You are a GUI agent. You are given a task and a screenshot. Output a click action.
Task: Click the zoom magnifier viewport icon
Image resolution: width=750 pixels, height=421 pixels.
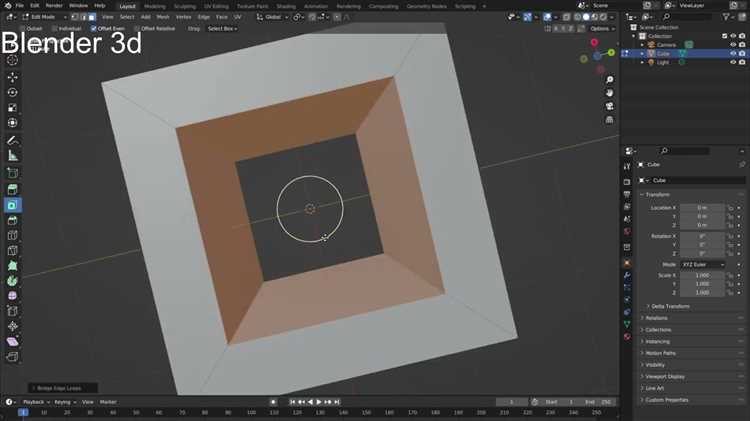pos(609,79)
